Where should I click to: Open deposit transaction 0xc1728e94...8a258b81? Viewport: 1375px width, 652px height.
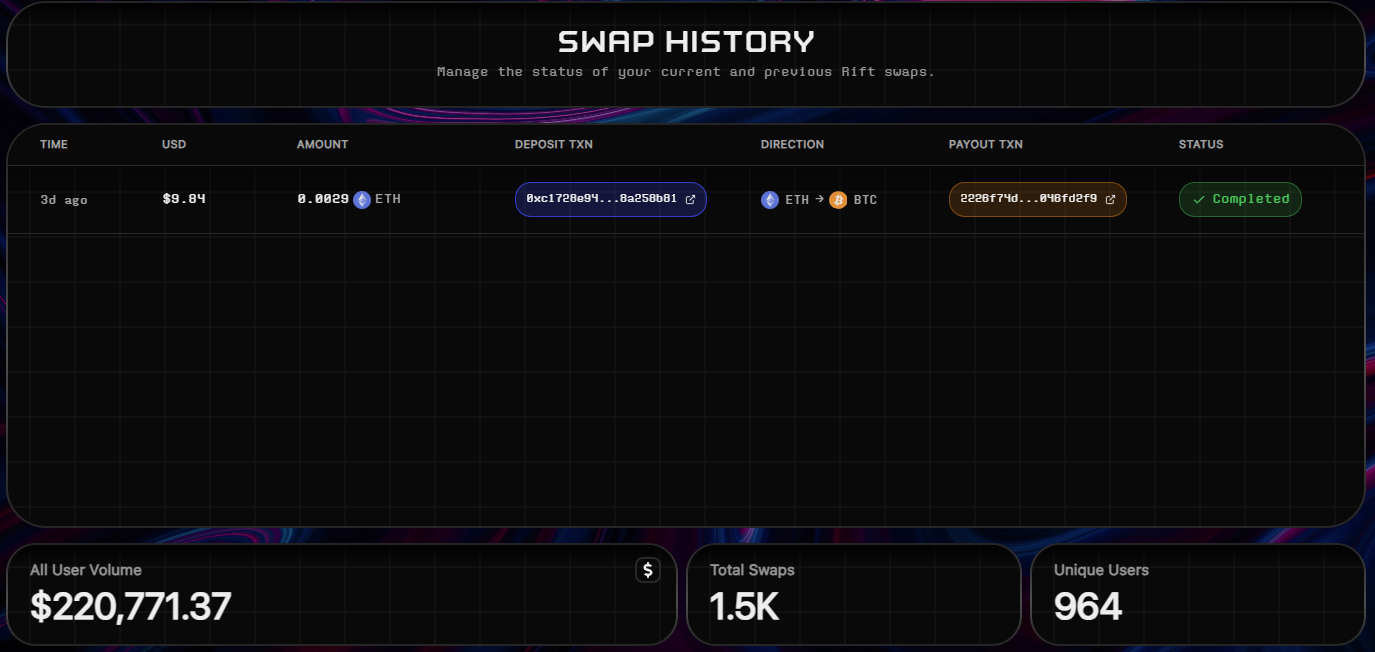tap(610, 198)
